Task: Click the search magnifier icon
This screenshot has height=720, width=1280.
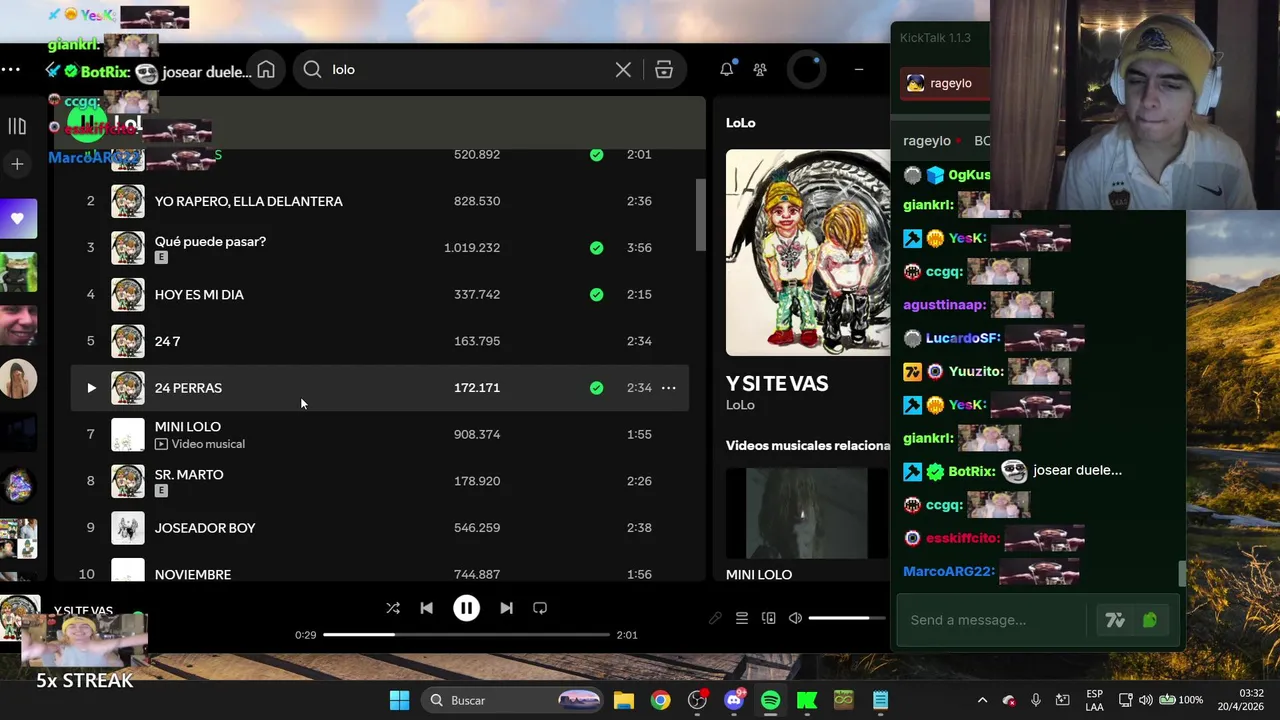Action: pyautogui.click(x=312, y=69)
